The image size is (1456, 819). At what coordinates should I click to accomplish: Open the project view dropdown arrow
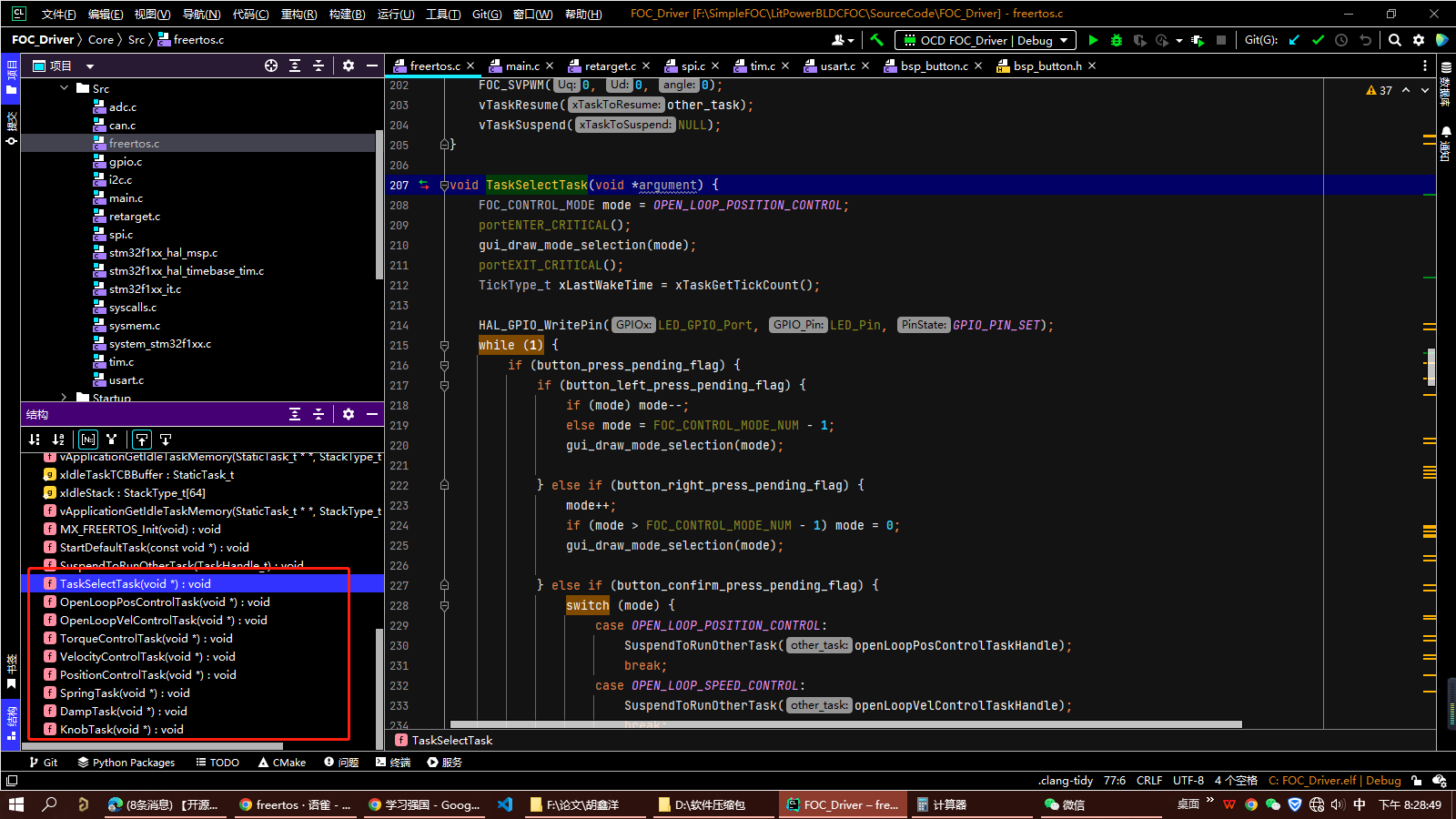coord(90,66)
